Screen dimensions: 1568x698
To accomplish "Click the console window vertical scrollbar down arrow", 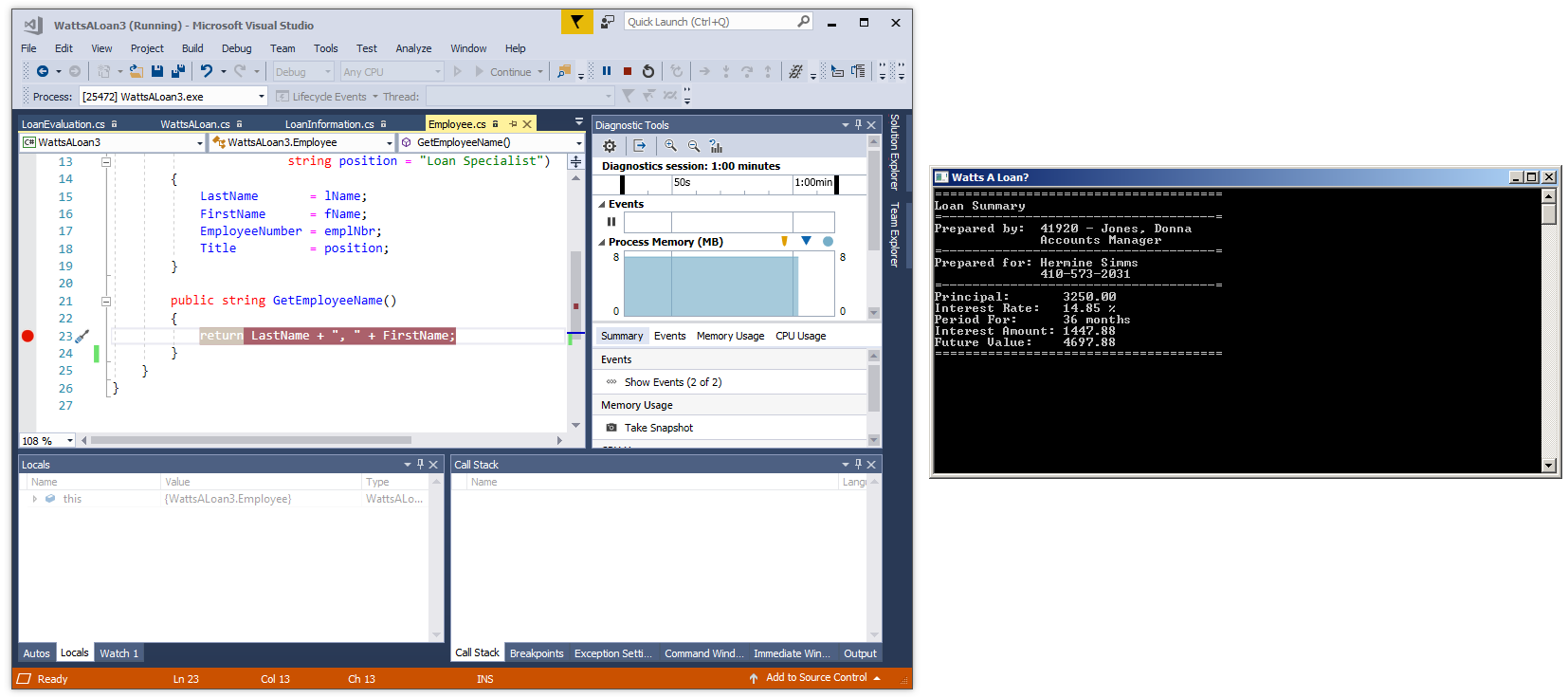I will point(1549,465).
